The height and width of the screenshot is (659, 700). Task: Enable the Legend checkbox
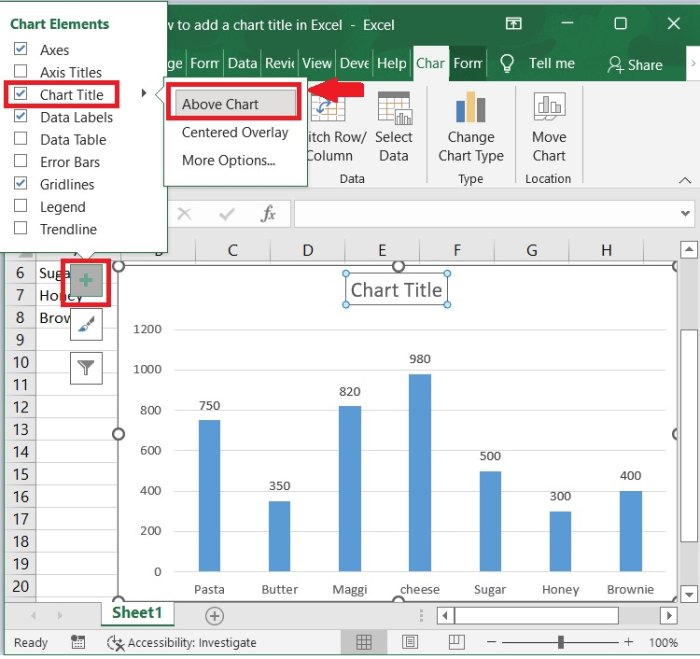click(x=21, y=207)
